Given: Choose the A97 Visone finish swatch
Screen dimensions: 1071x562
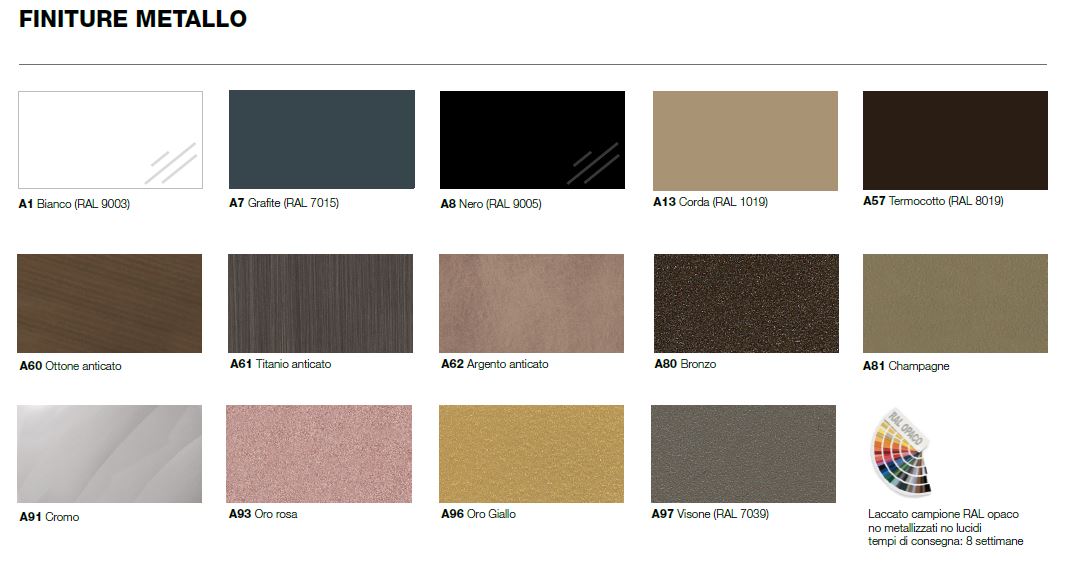Looking at the screenshot, I should (x=743, y=454).
